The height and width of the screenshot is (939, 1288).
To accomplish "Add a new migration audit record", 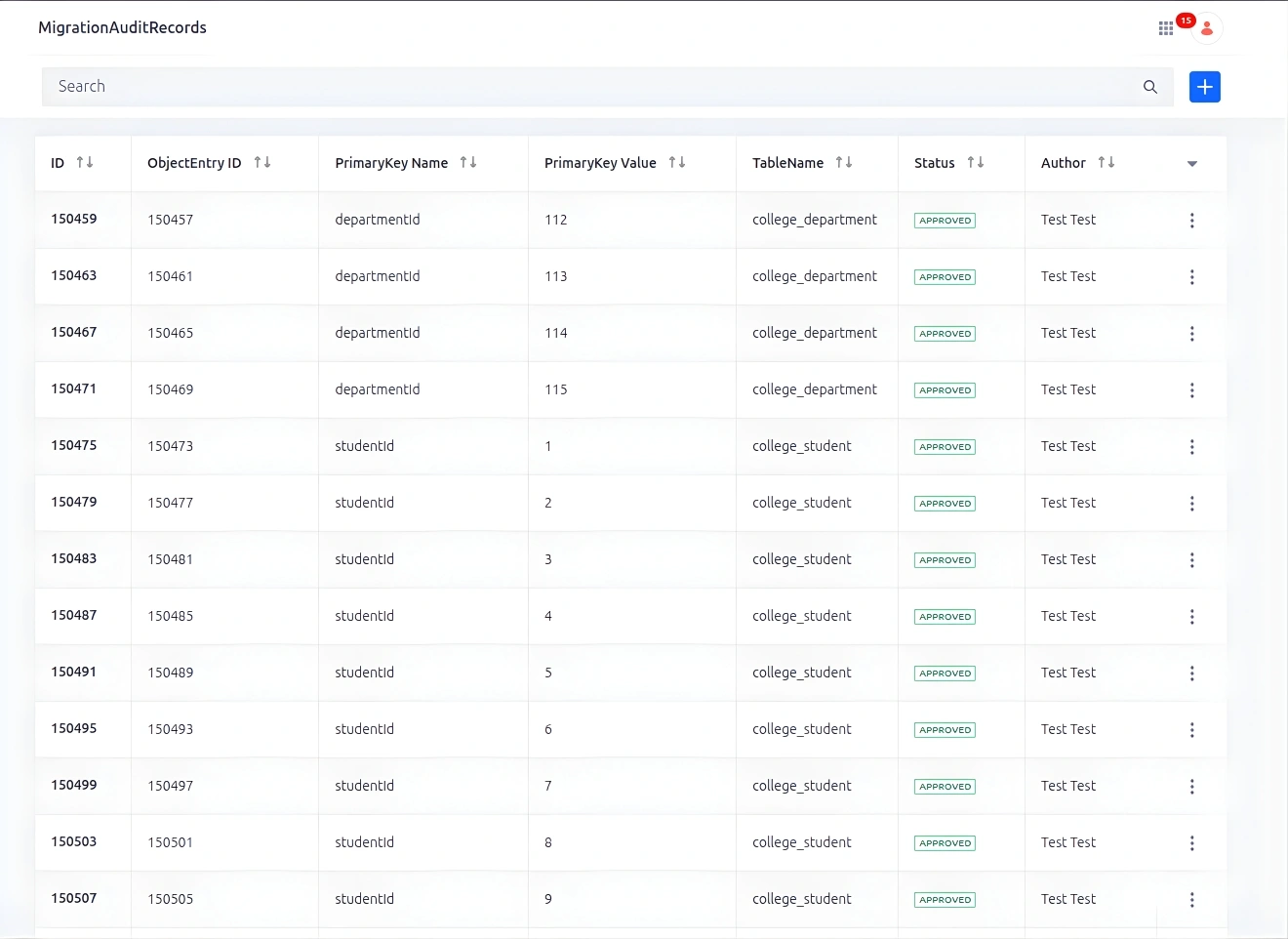I will click(1205, 87).
